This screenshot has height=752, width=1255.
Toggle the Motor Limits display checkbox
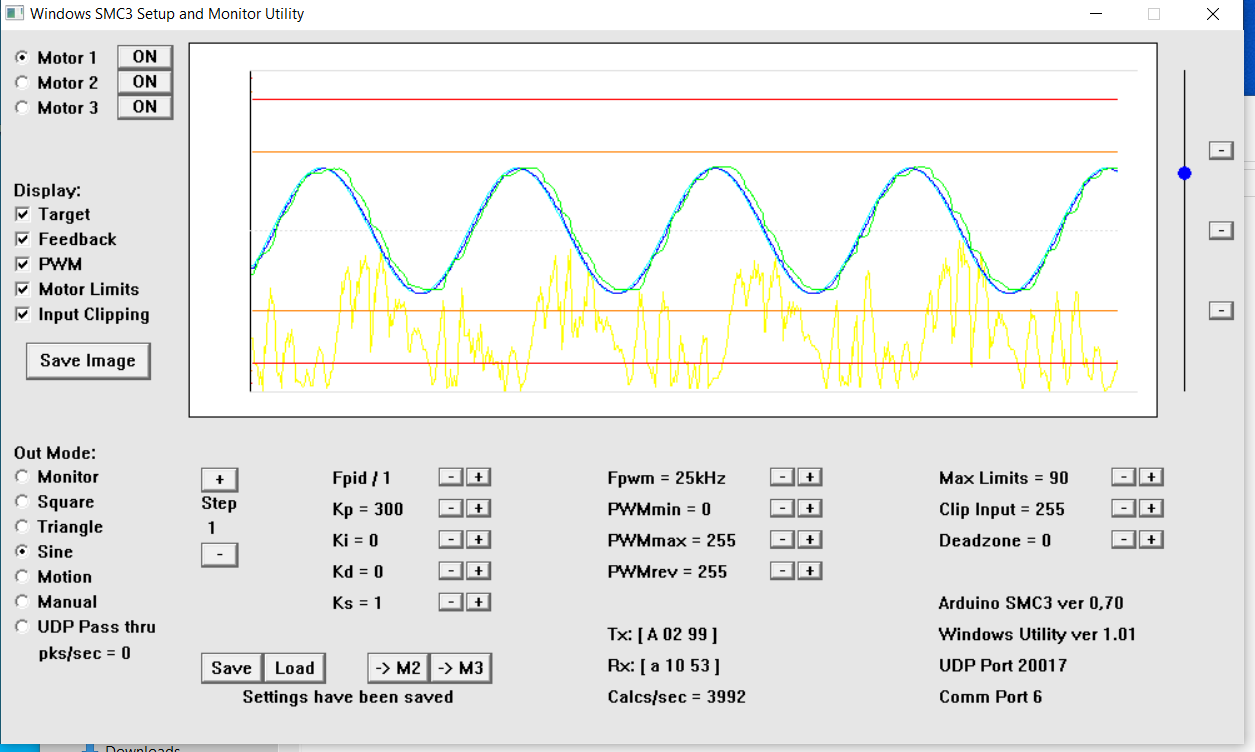click(22, 290)
